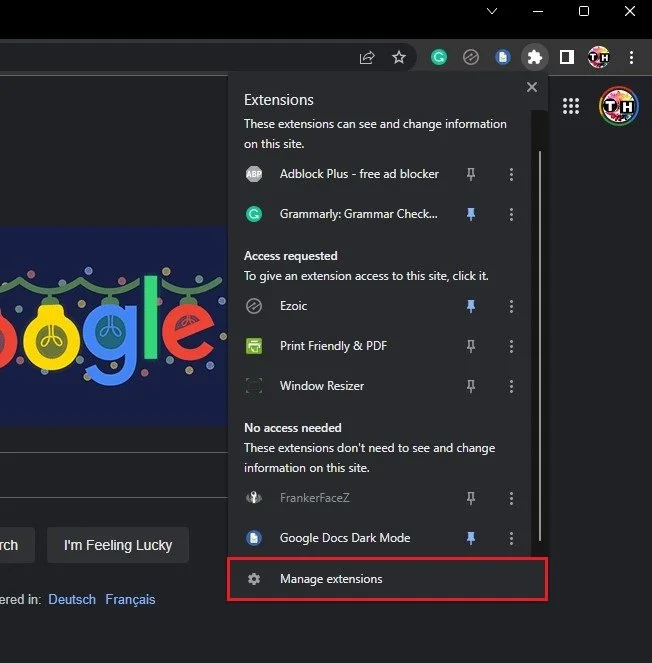
Task: Click the 'Access requested' section heading
Action: (x=290, y=256)
